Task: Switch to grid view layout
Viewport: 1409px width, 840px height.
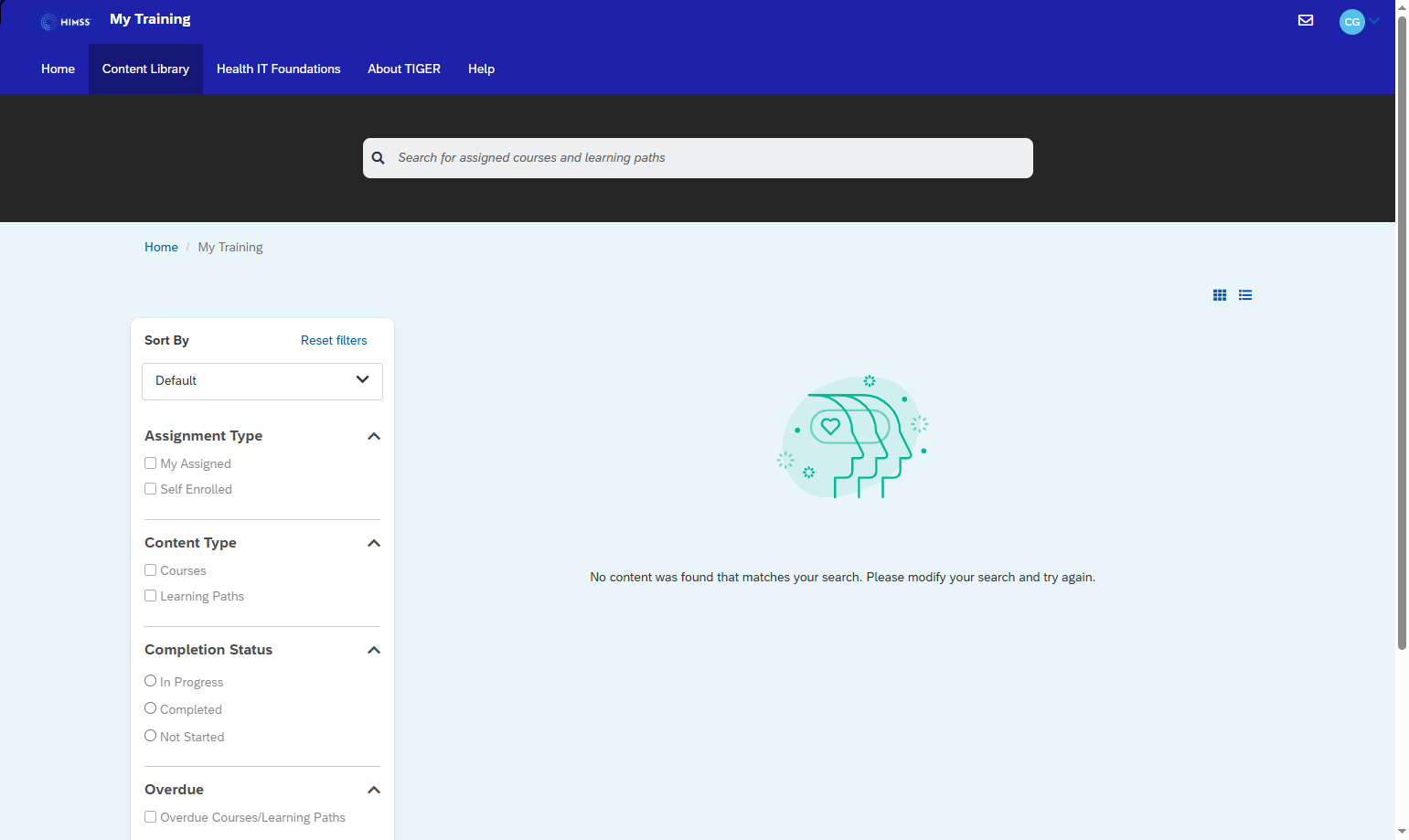Action: click(1220, 295)
